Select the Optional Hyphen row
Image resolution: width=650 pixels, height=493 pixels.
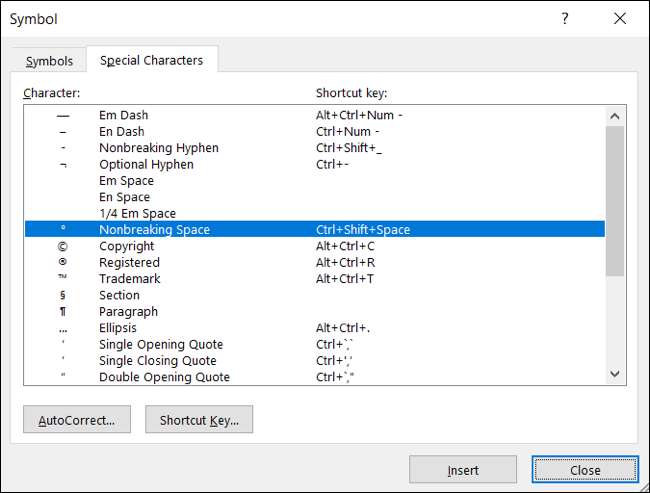pos(146,164)
